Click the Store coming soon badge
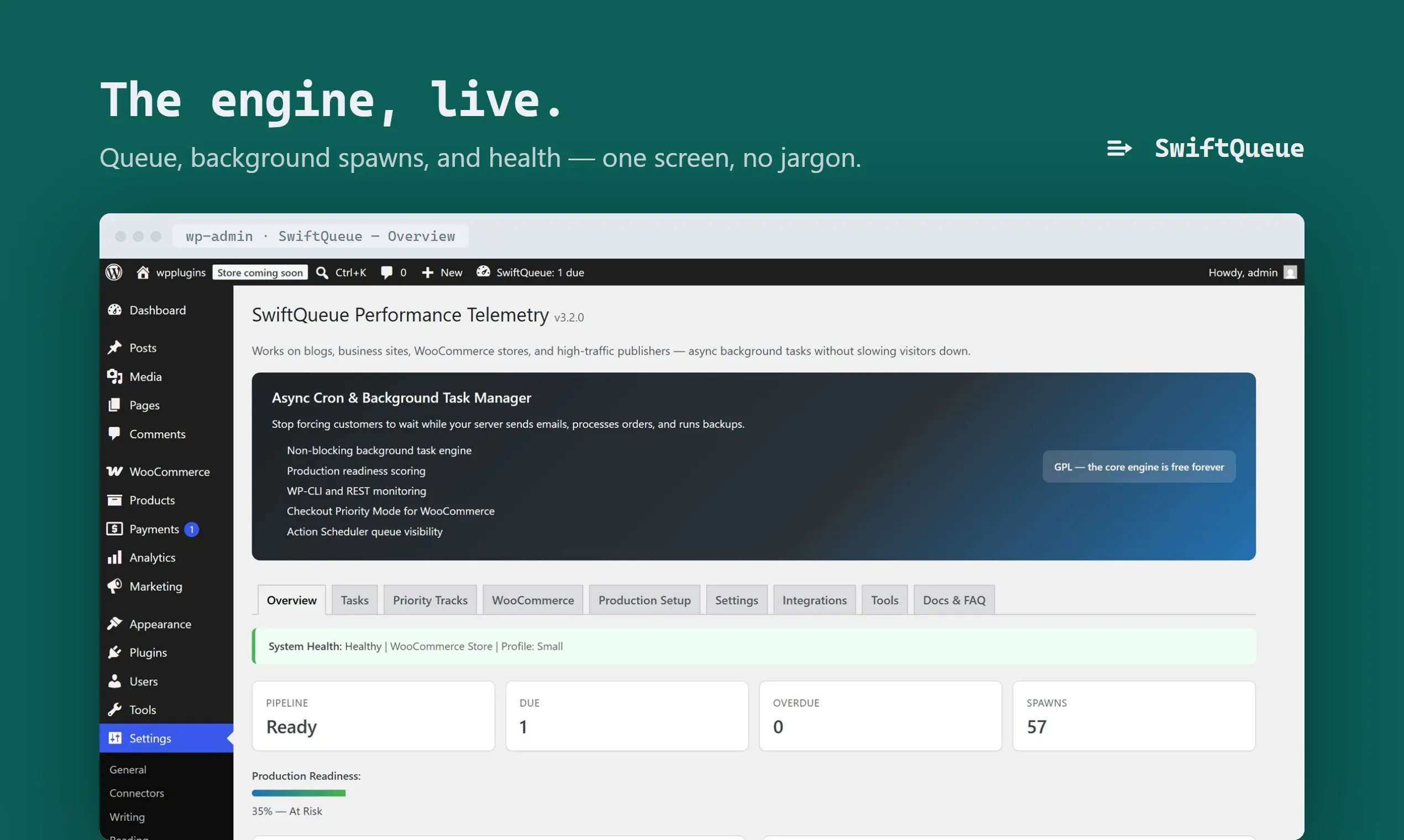Screen dimensions: 1404x840 [x=260, y=272]
